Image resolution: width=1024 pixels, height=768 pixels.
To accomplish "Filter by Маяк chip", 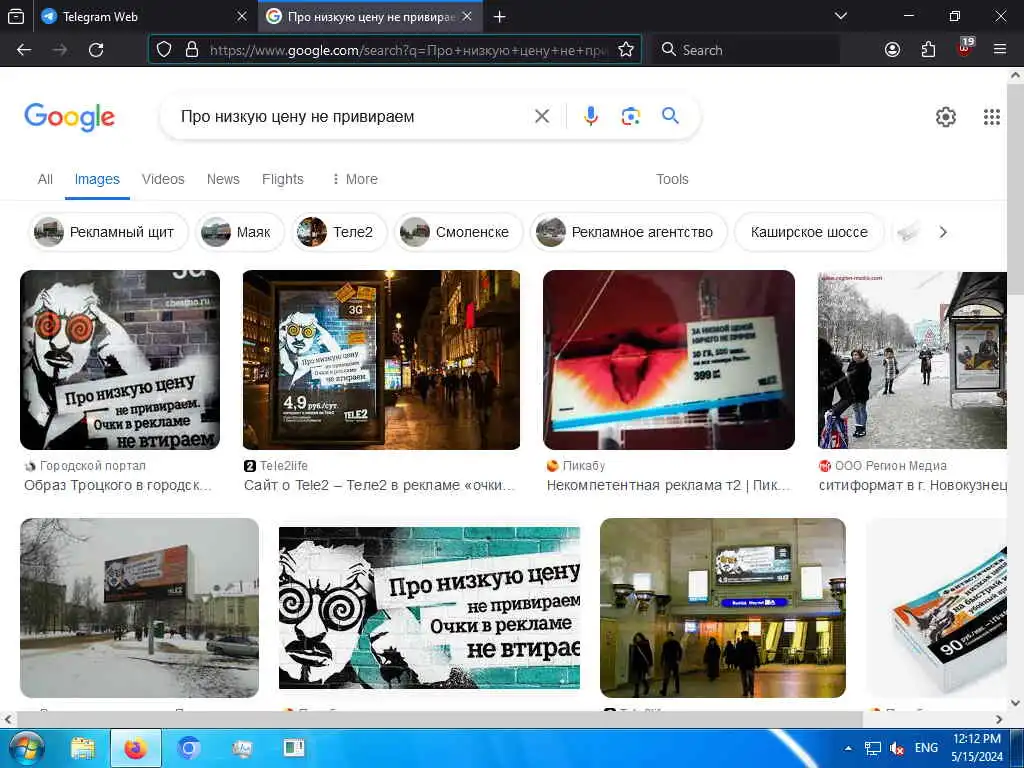I will coord(240,232).
